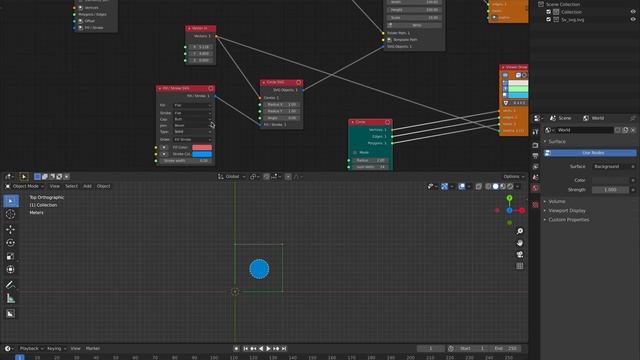Open the Tool properties tab icon
Image resolution: width=640 pixels, height=360 pixels.
pos(536,132)
